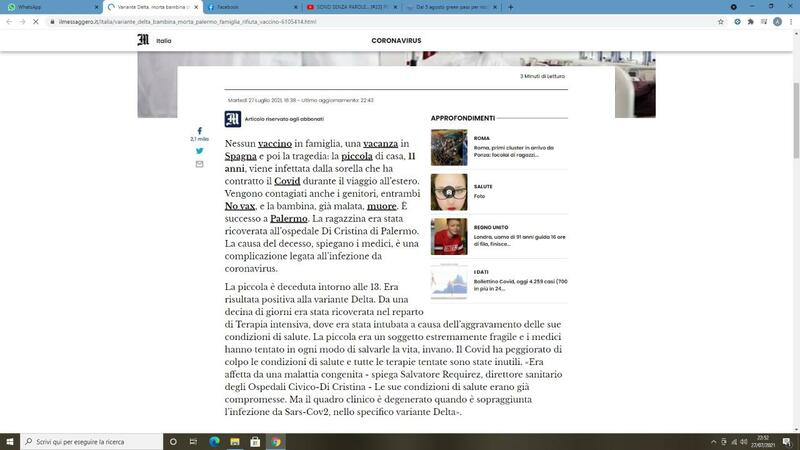Open a new browser tab
Image resolution: width=800 pixels, height=450 pixels.
click(x=510, y=7)
